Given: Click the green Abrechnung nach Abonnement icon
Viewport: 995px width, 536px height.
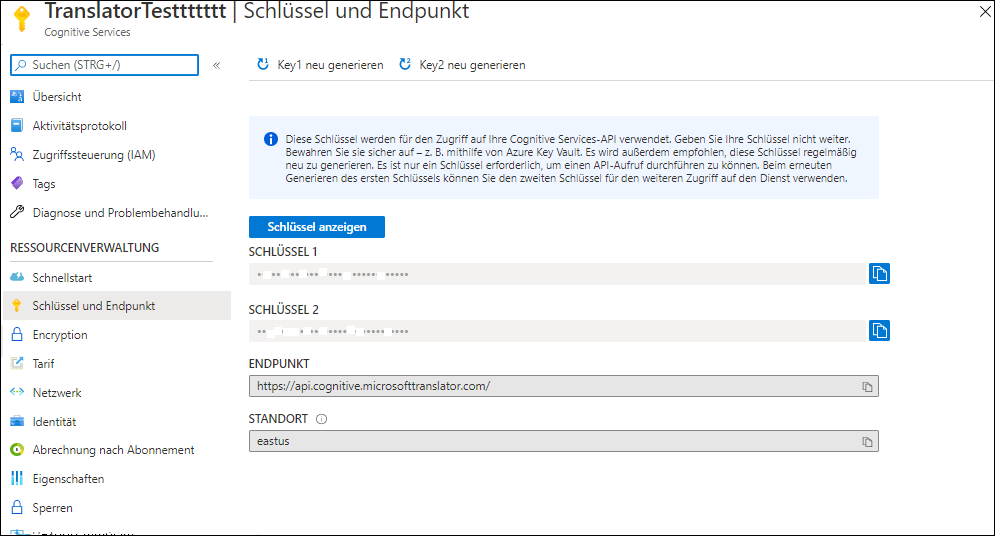Looking at the screenshot, I should point(17,450).
